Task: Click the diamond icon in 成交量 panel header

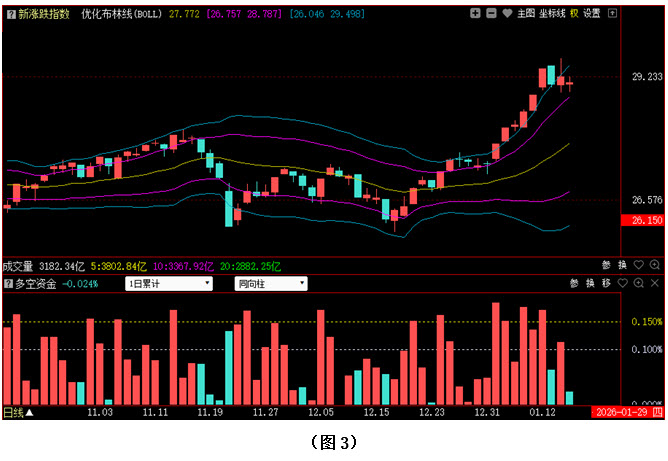Action: [638, 266]
